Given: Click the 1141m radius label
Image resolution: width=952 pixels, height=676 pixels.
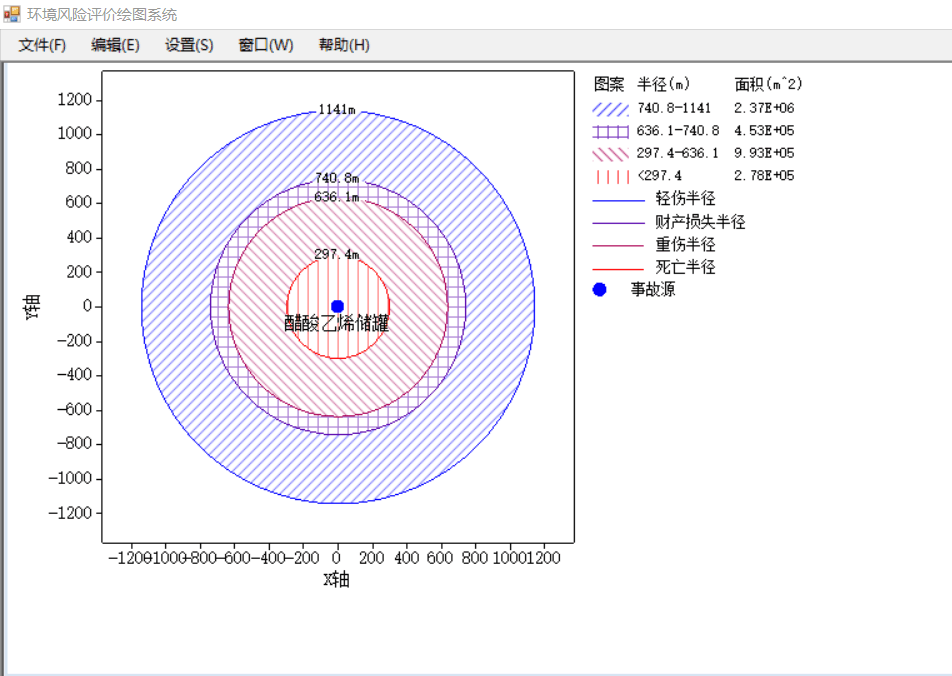Looking at the screenshot, I should click(337, 109).
